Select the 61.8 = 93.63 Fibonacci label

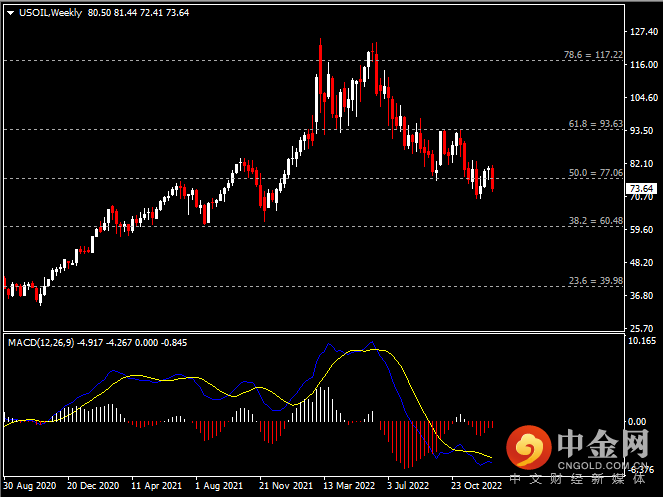point(595,124)
